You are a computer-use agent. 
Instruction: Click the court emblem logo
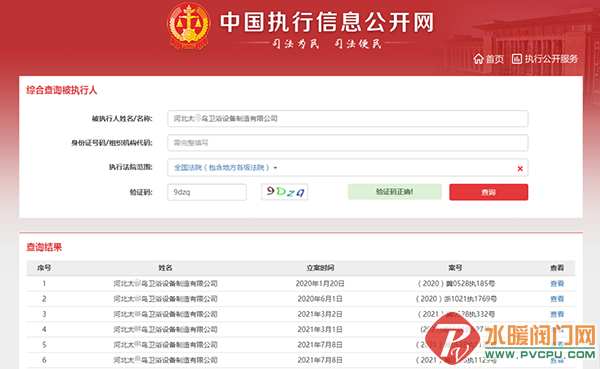coord(189,26)
